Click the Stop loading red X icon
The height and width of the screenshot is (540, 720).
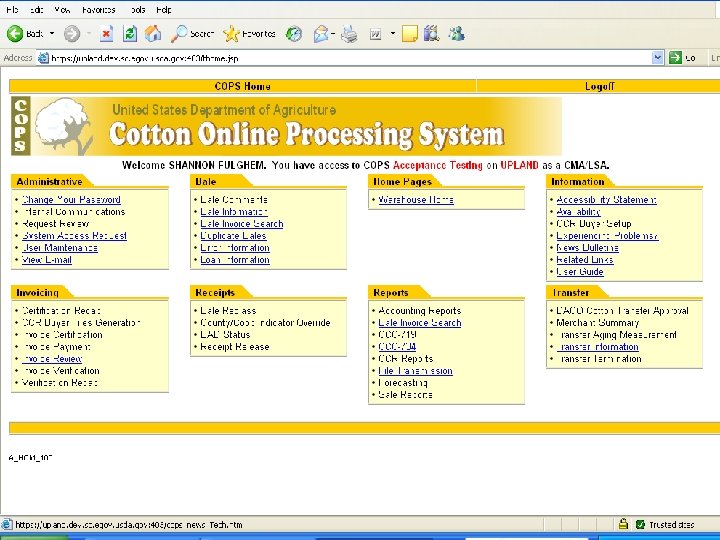tap(108, 33)
